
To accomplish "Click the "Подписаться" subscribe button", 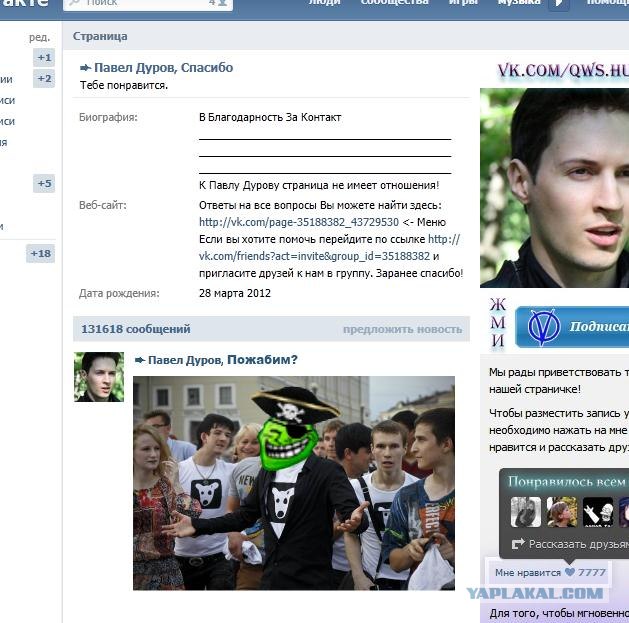I will [x=572, y=327].
